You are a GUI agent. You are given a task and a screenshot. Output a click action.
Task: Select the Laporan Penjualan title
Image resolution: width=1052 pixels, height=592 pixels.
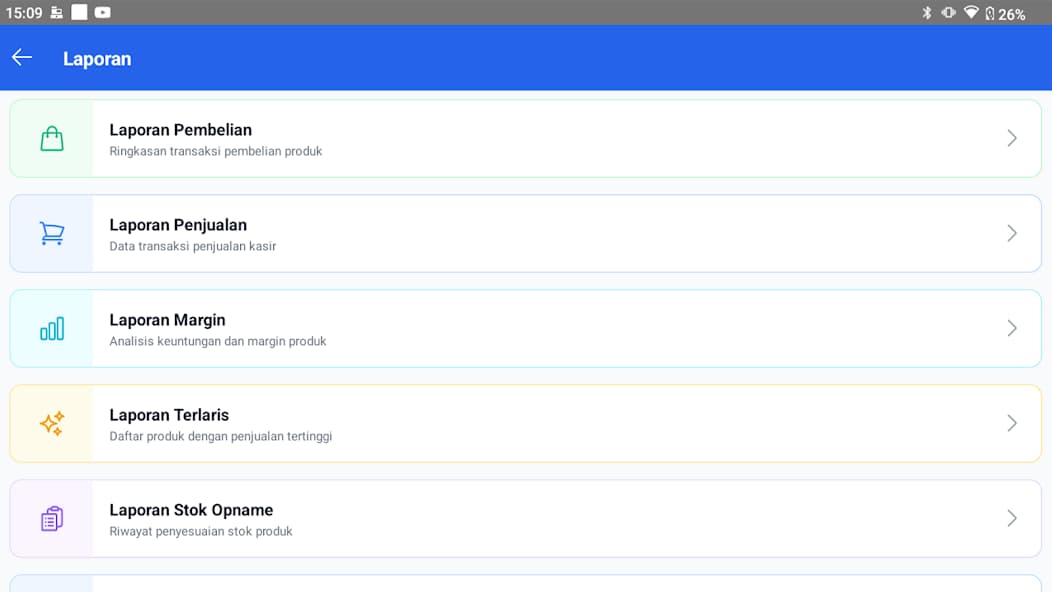(178, 226)
